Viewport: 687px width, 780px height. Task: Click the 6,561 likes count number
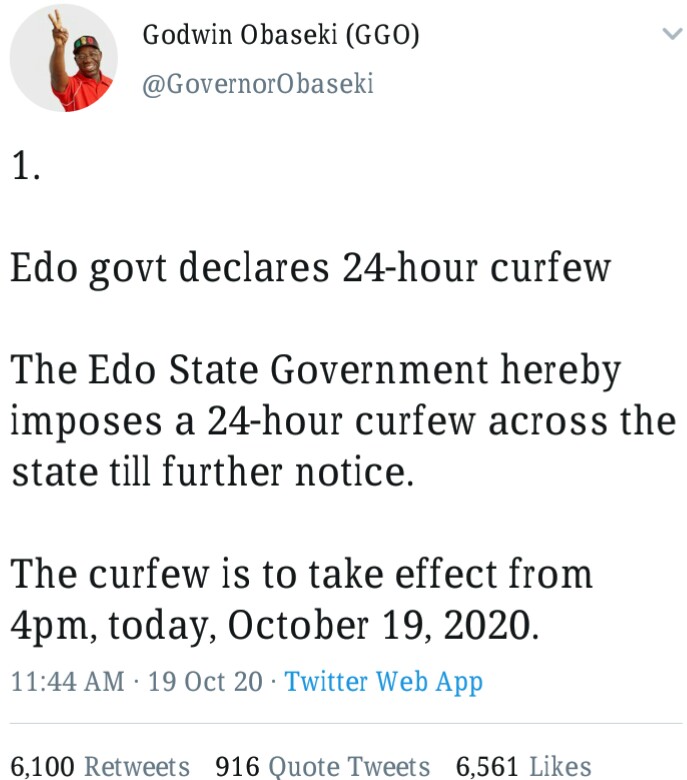point(487,767)
